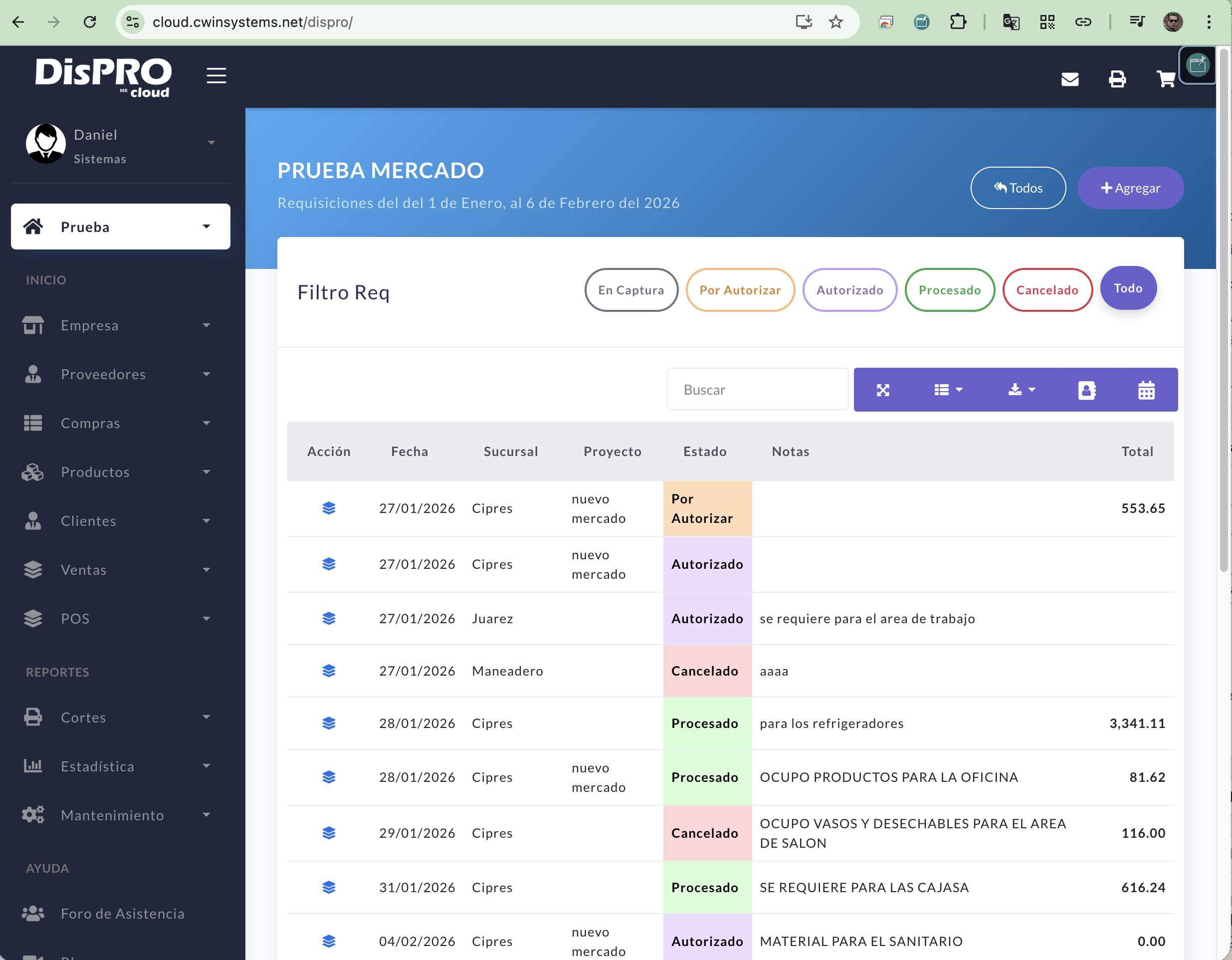
Task: Open the download export dropdown
Action: (1022, 390)
